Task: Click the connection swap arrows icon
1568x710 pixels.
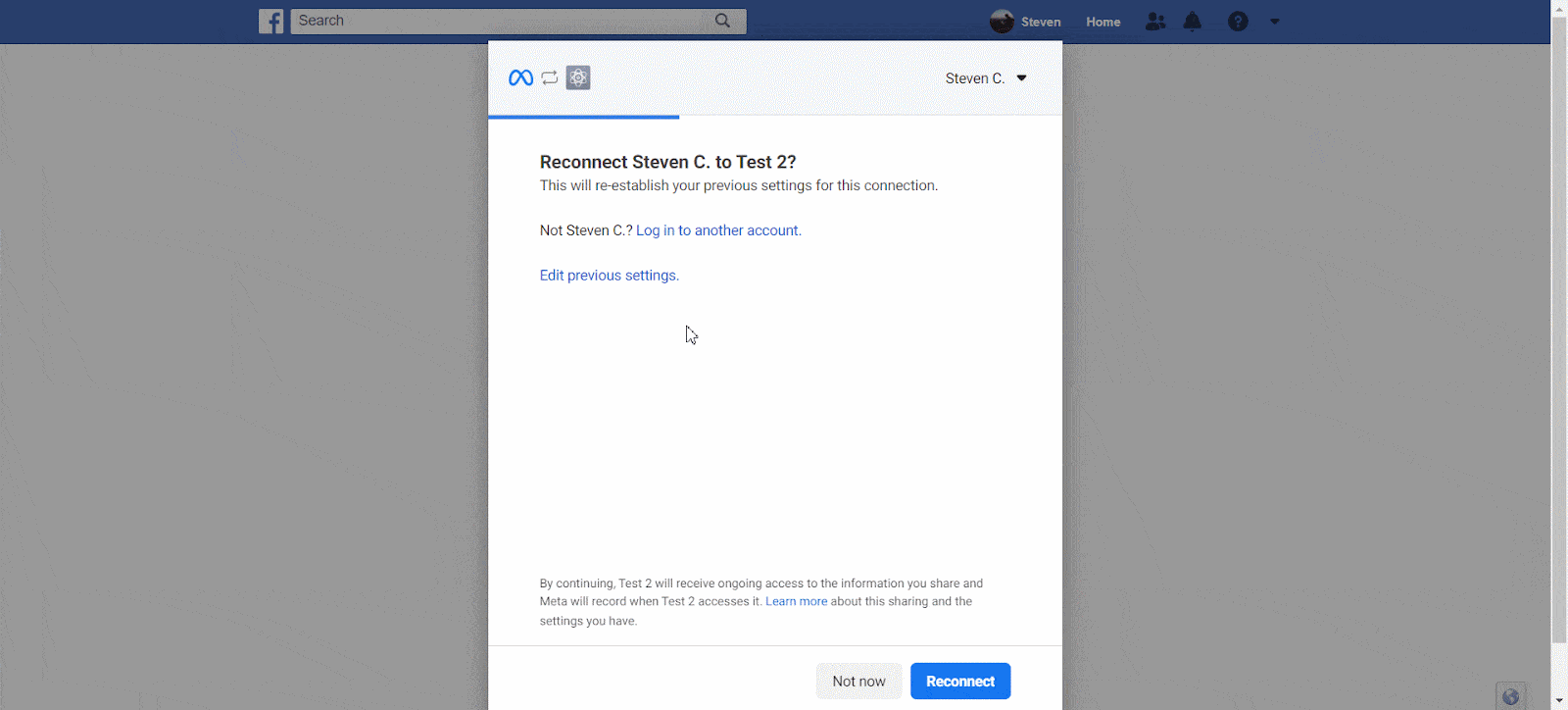Action: point(550,77)
